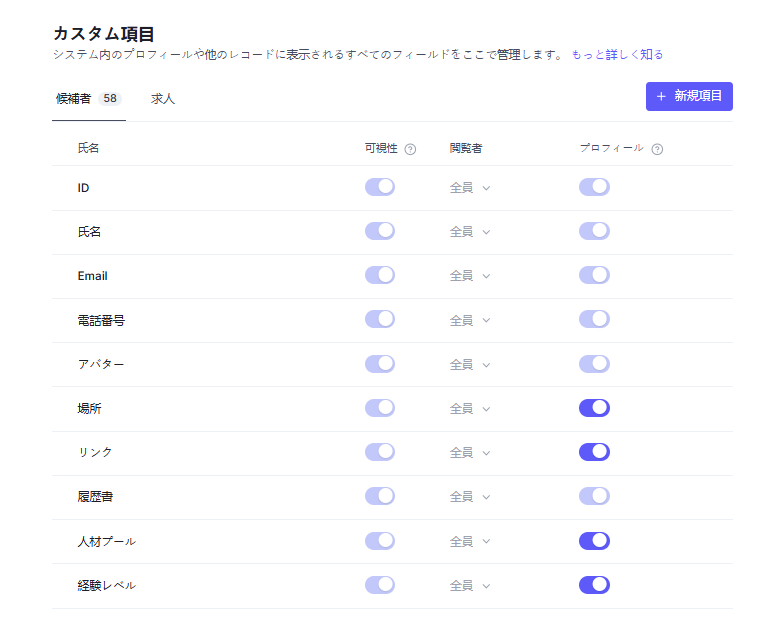
Task: Click the help icon next to プロフィール
Action: (657, 149)
